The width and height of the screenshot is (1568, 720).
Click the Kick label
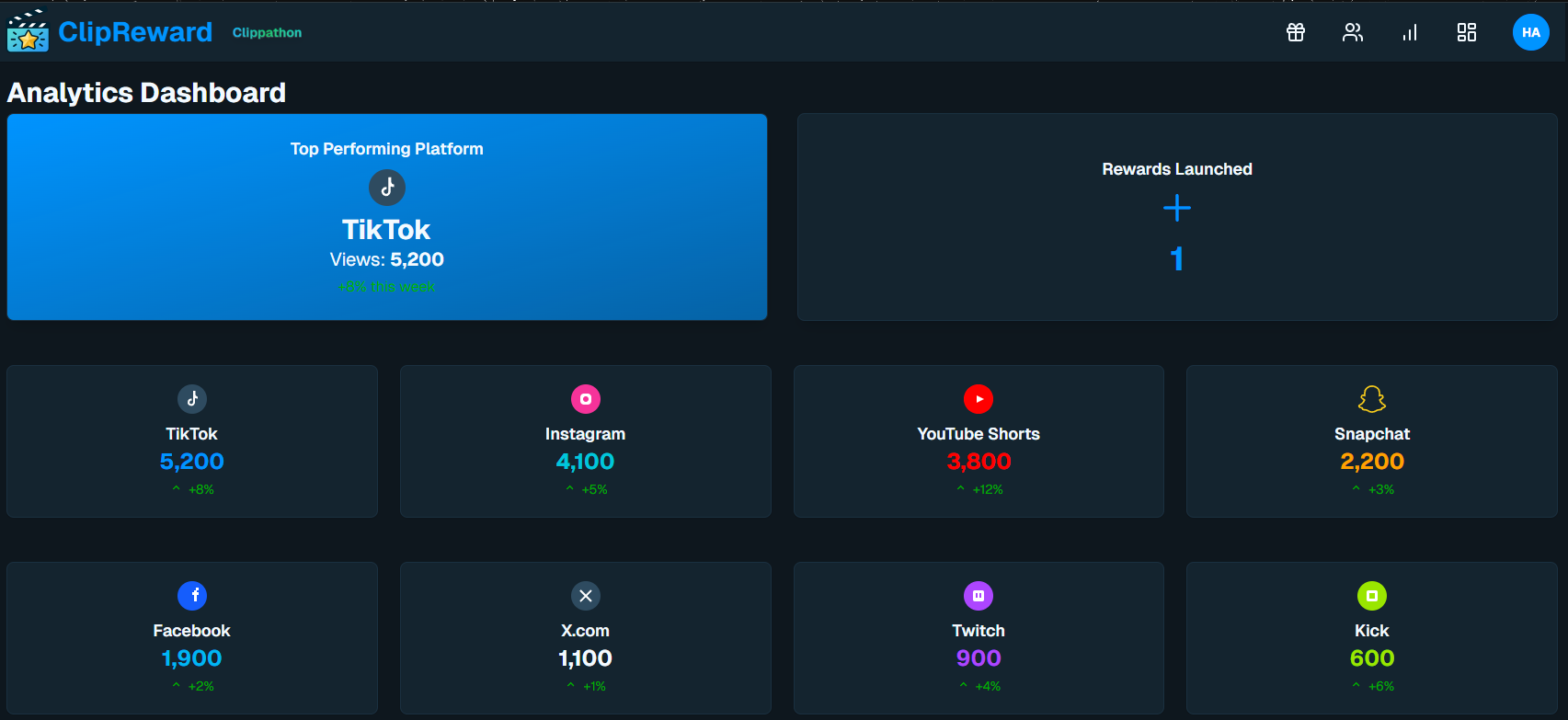pos(1372,631)
